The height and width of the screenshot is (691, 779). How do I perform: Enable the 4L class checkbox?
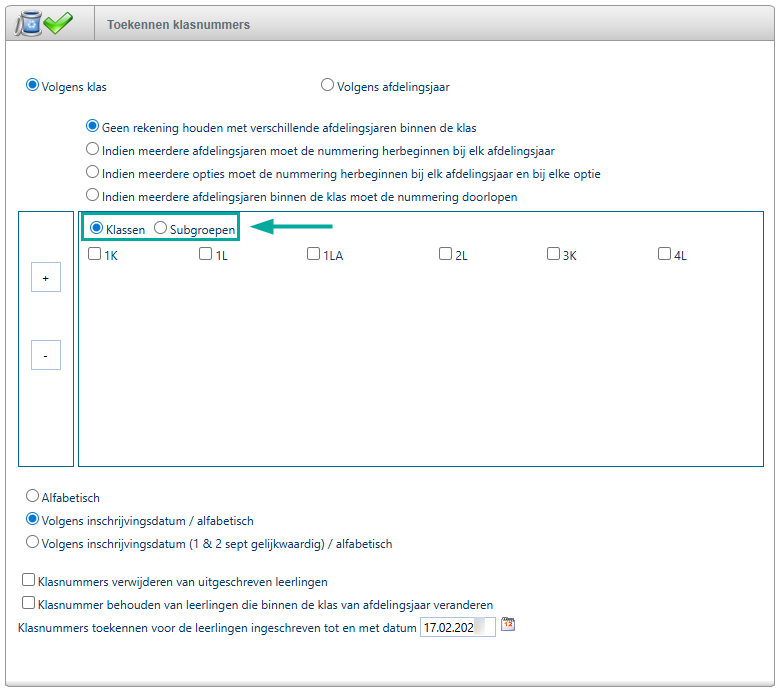coord(664,254)
